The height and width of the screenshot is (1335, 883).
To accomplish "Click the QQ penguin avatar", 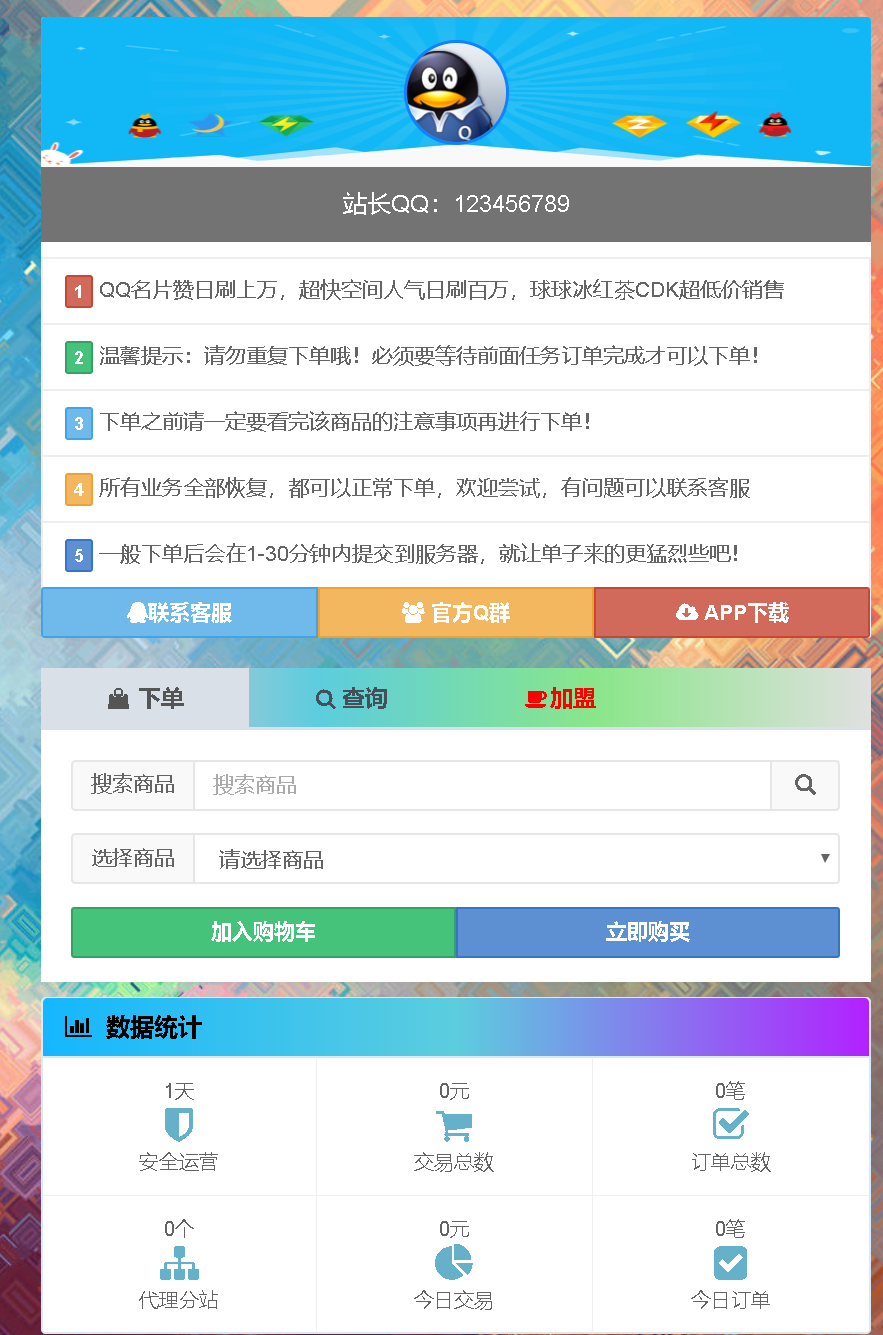I will coord(456,93).
